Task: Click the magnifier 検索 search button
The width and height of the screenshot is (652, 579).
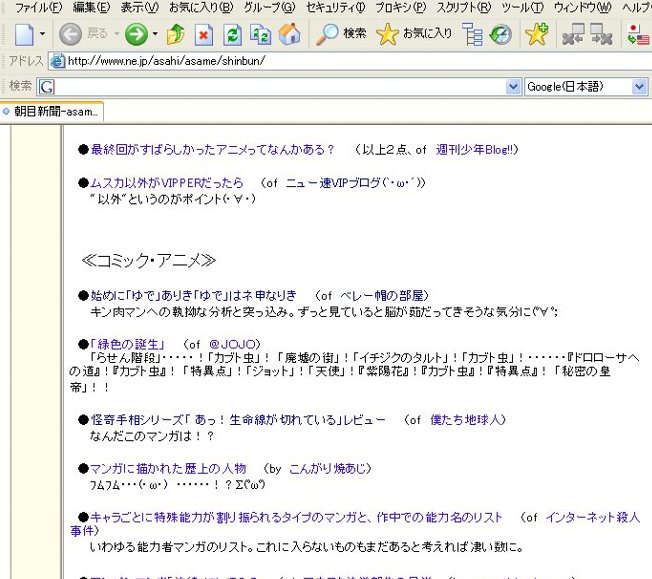Action: pyautogui.click(x=340, y=34)
